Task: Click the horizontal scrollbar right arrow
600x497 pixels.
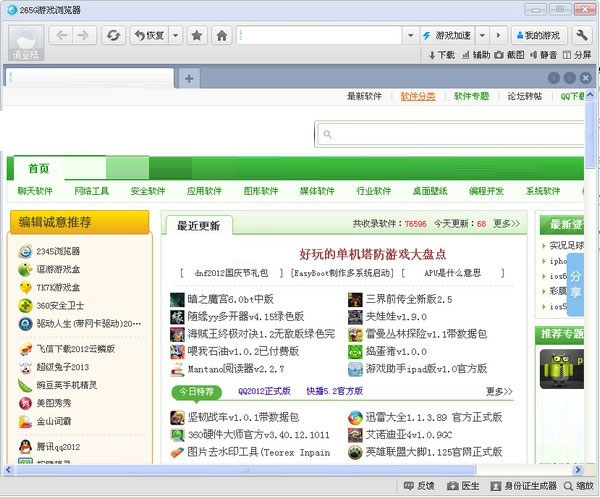Action: 577,469
